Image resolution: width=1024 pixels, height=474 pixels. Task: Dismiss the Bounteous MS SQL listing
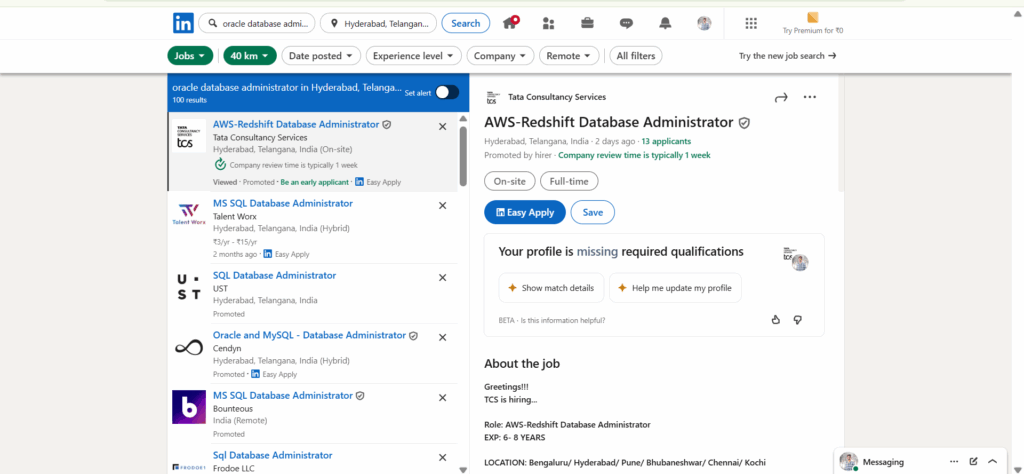click(x=442, y=398)
